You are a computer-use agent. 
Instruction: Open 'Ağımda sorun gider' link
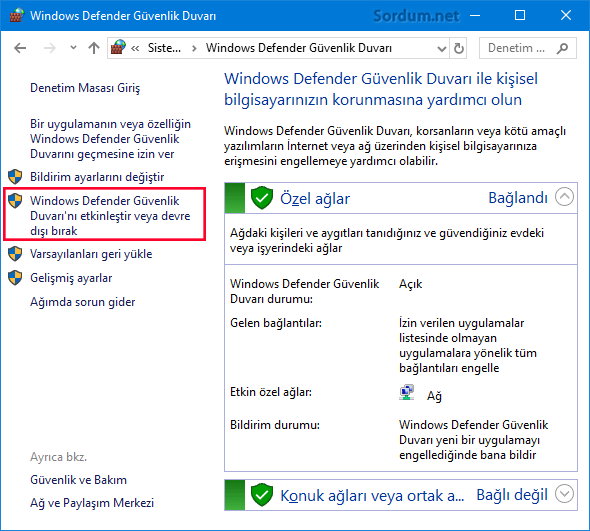(x=82, y=302)
